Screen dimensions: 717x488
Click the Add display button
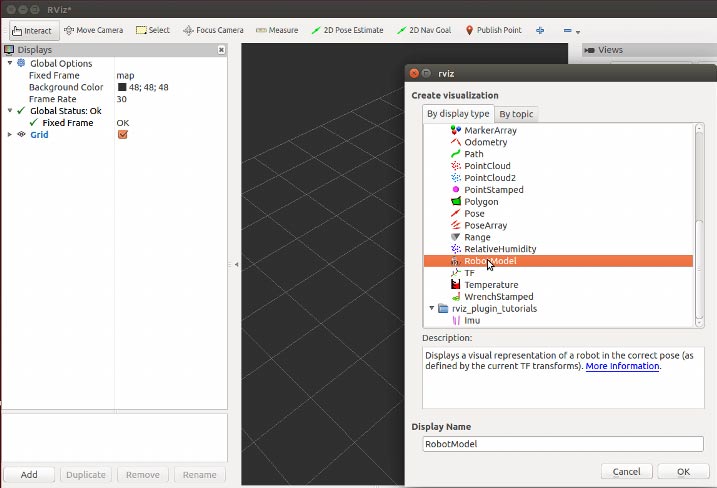[x=29, y=475]
